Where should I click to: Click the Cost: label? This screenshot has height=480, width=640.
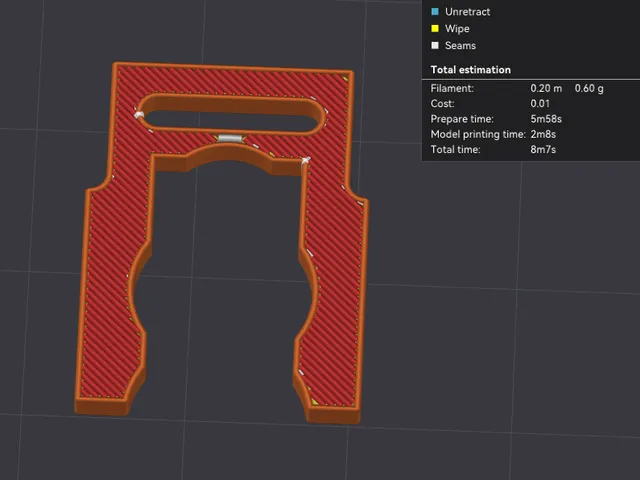(x=442, y=104)
